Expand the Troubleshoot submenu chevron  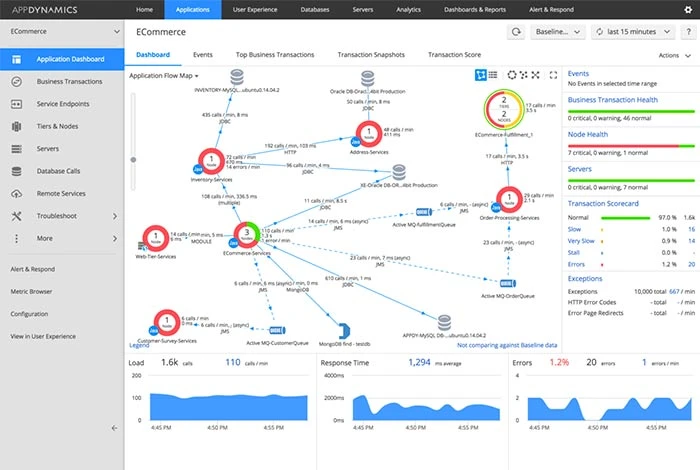tap(115, 216)
